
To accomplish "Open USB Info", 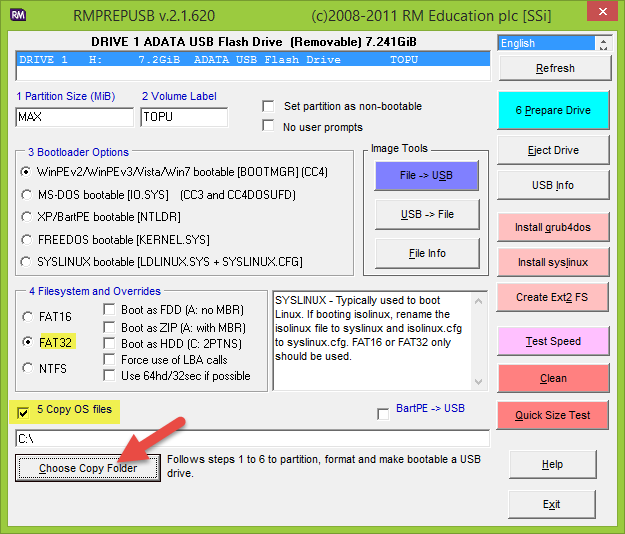I will coord(553,185).
